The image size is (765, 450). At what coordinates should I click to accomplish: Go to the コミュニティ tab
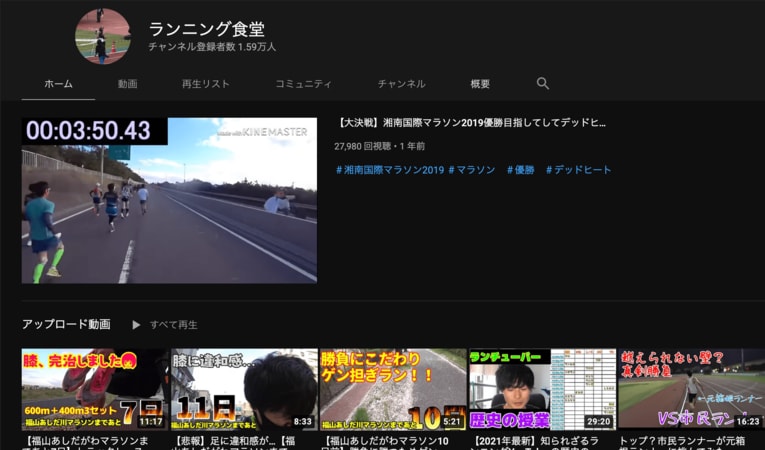pyautogui.click(x=303, y=84)
